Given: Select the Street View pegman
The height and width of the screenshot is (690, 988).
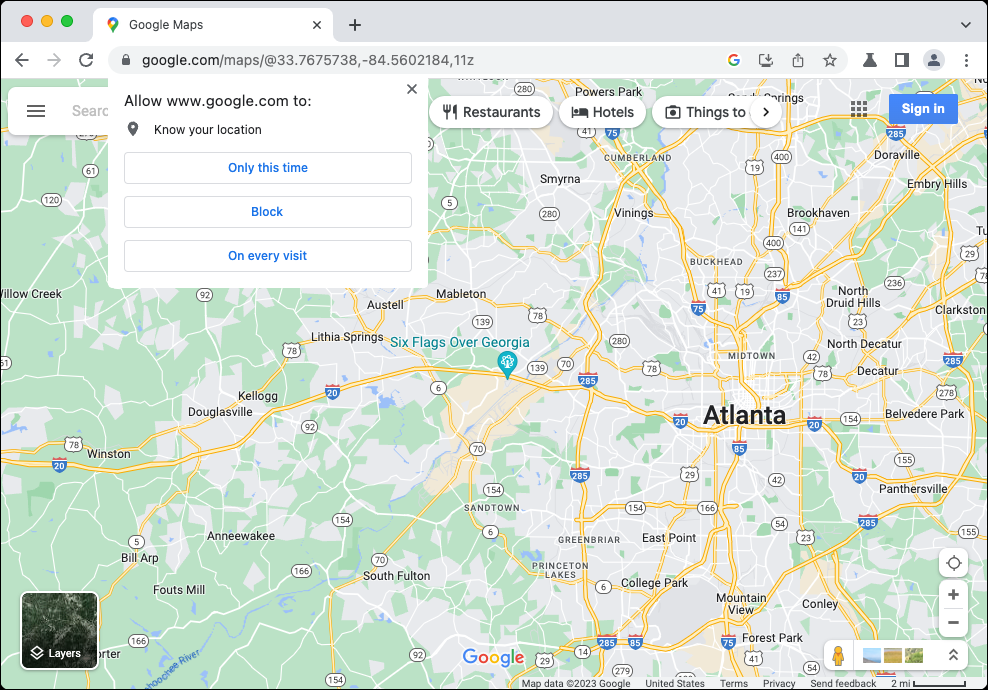Looking at the screenshot, I should [x=838, y=656].
